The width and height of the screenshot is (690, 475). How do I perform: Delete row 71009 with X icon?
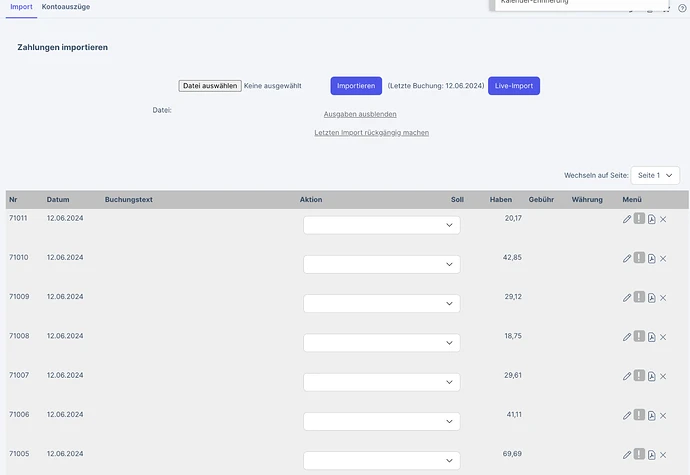[663, 298]
